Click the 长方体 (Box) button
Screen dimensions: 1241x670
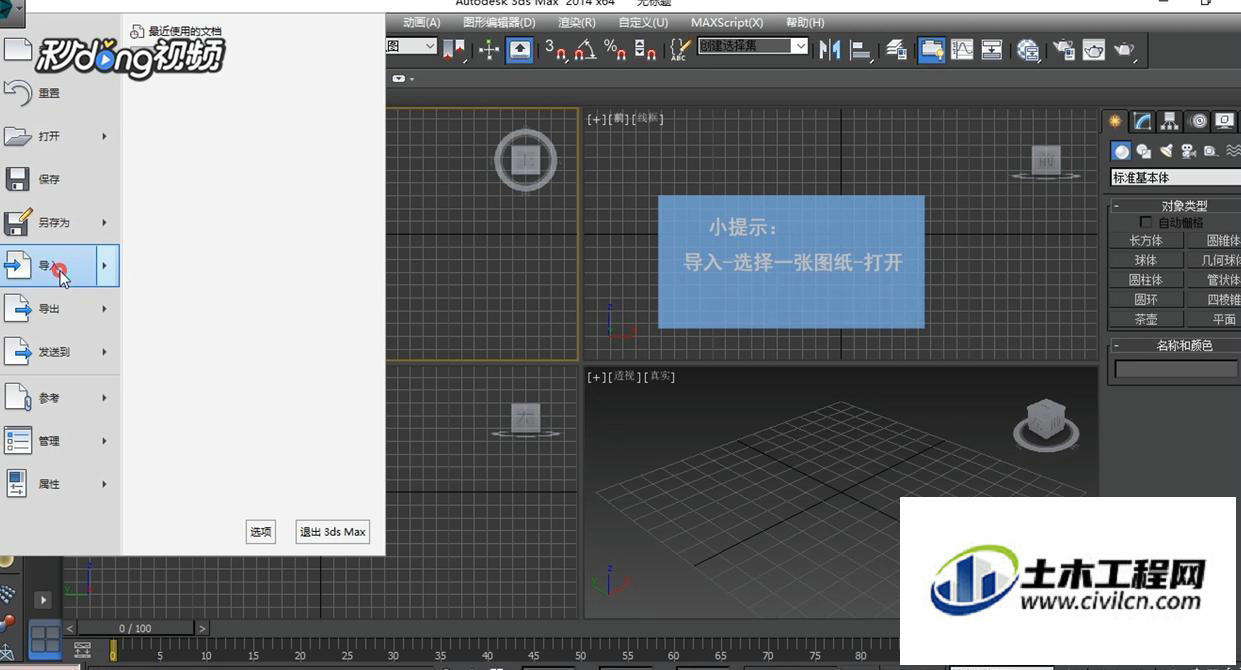[x=1146, y=240]
